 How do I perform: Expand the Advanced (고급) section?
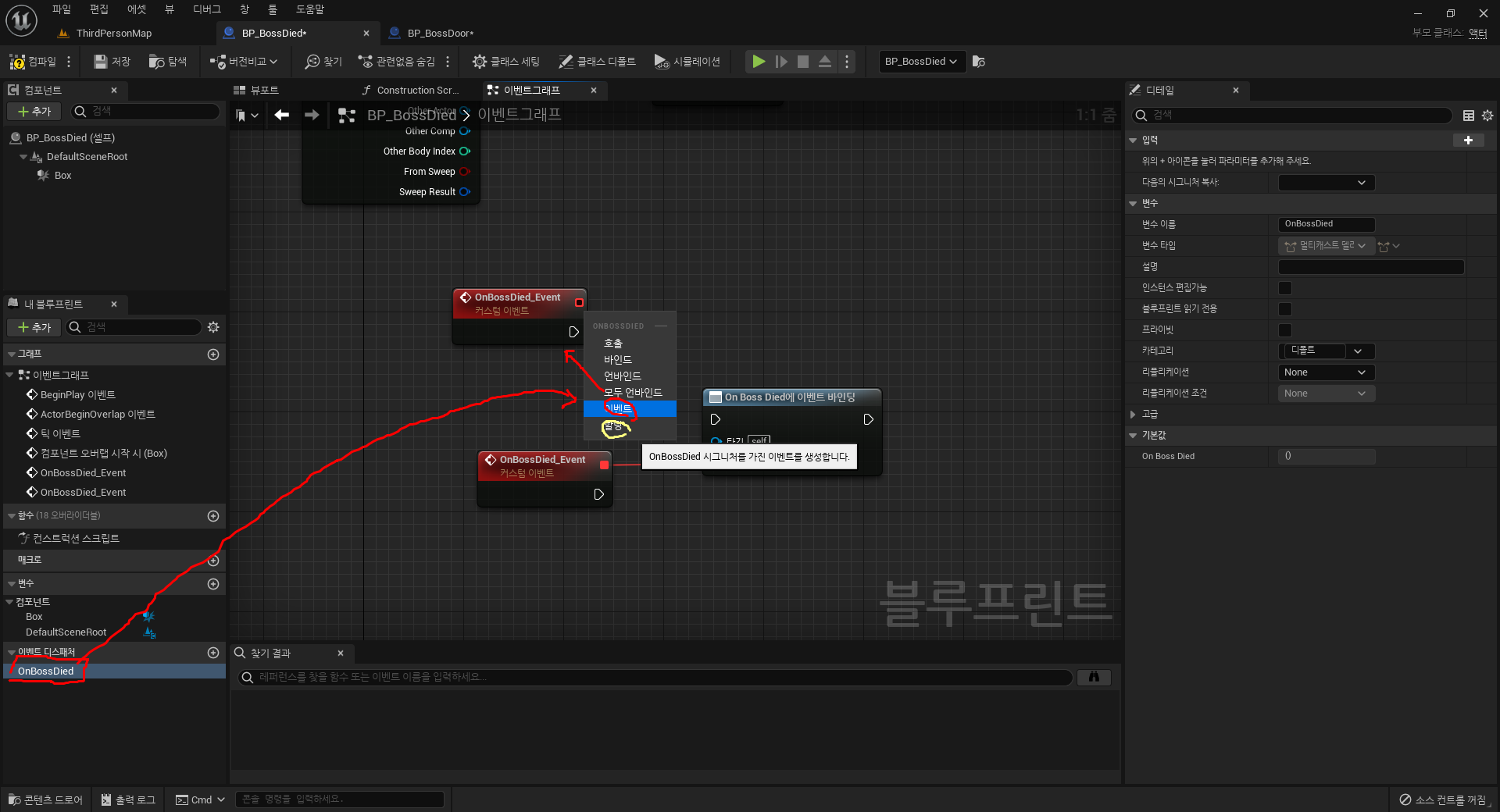1134,415
